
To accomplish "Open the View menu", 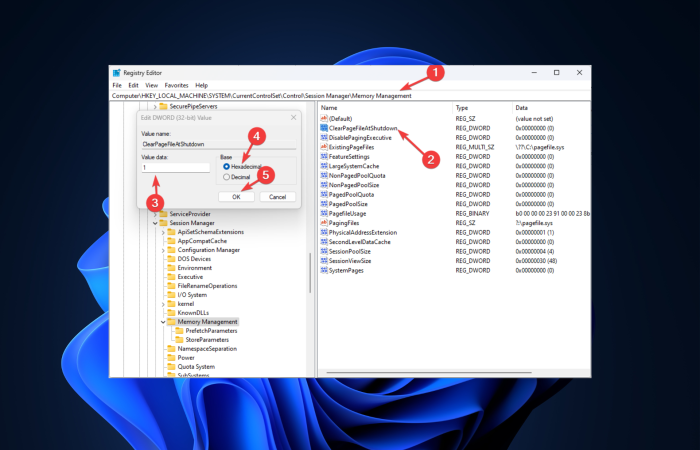I will click(152, 85).
